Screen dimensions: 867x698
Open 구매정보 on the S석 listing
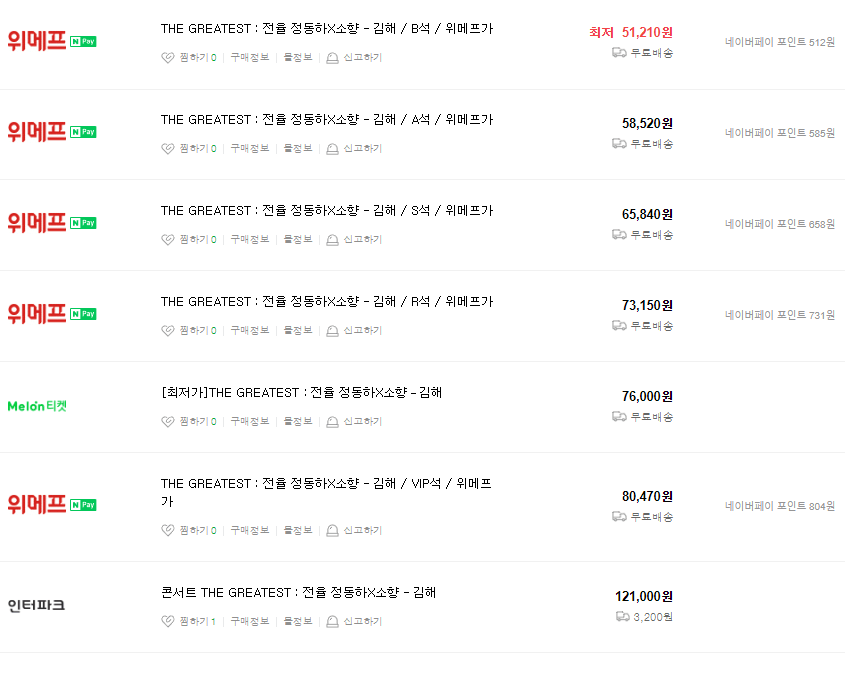pyautogui.click(x=249, y=239)
